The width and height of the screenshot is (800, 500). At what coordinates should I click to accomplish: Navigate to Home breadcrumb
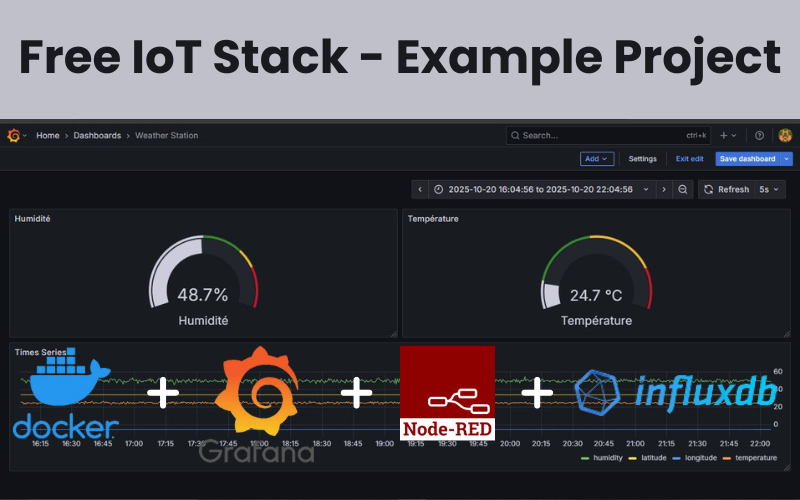pos(47,135)
